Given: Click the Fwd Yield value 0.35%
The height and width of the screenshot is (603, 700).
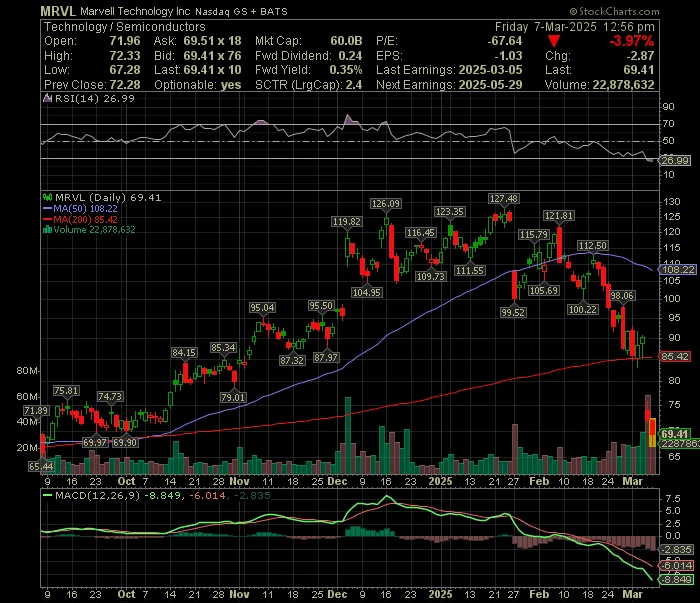Looking at the screenshot, I should pos(346,70).
